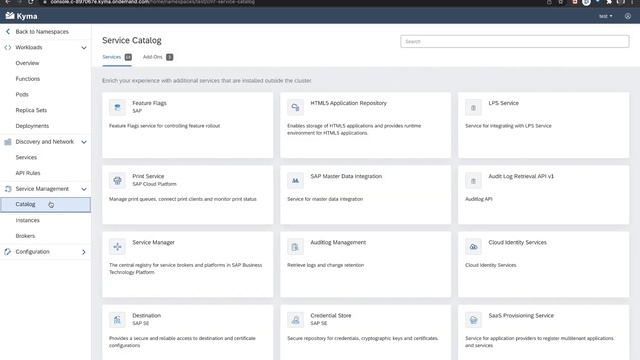
Task: Open Instances in sidebar
Action: pyautogui.click(x=28, y=220)
